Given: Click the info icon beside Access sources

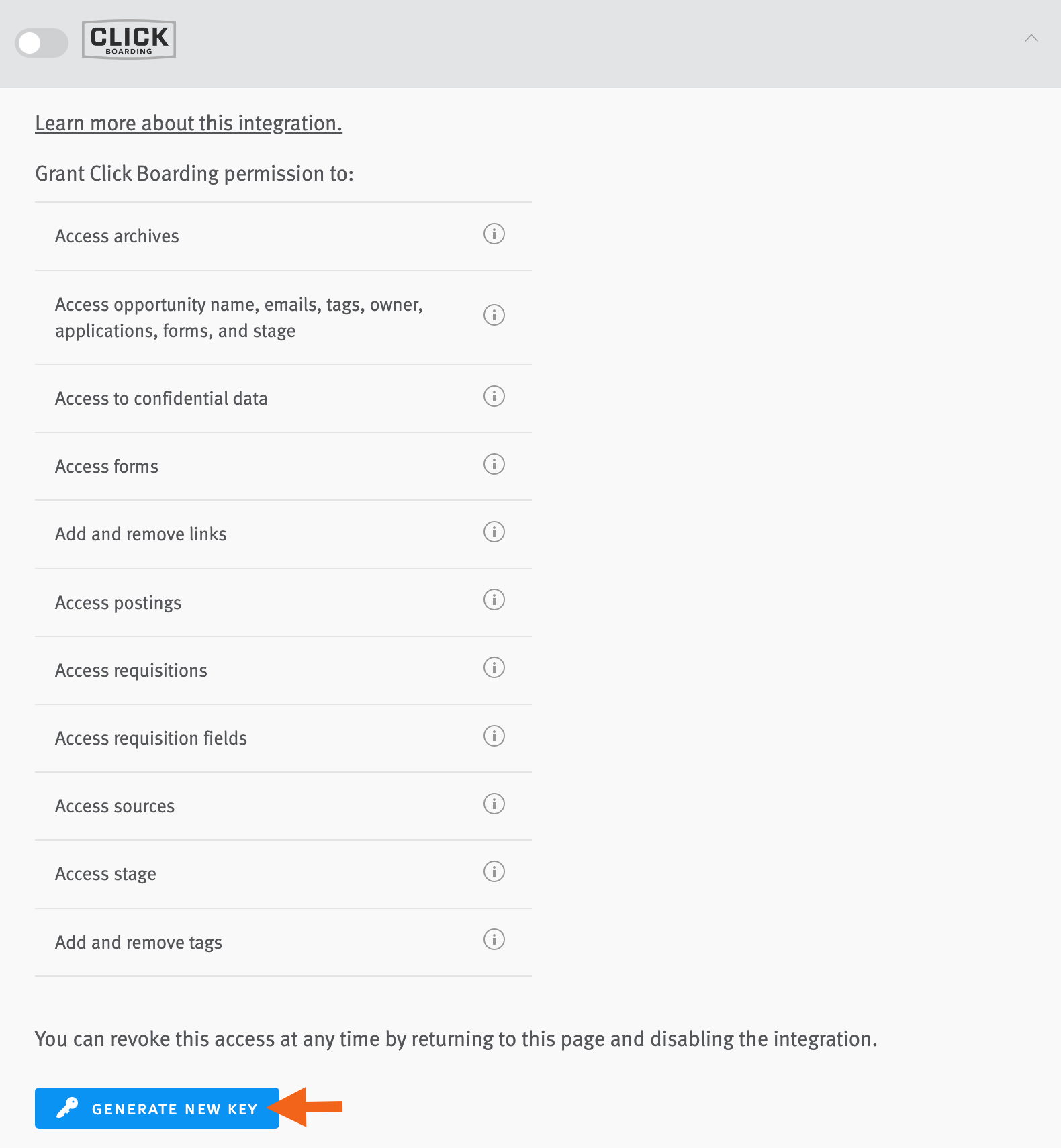Looking at the screenshot, I should [x=494, y=804].
